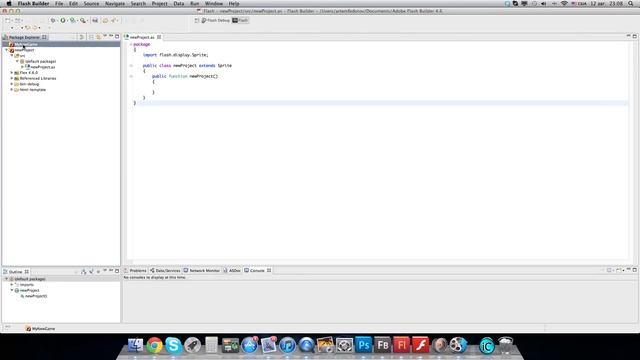
Task: Open Google Chrome from the Dock
Action: tap(154, 345)
